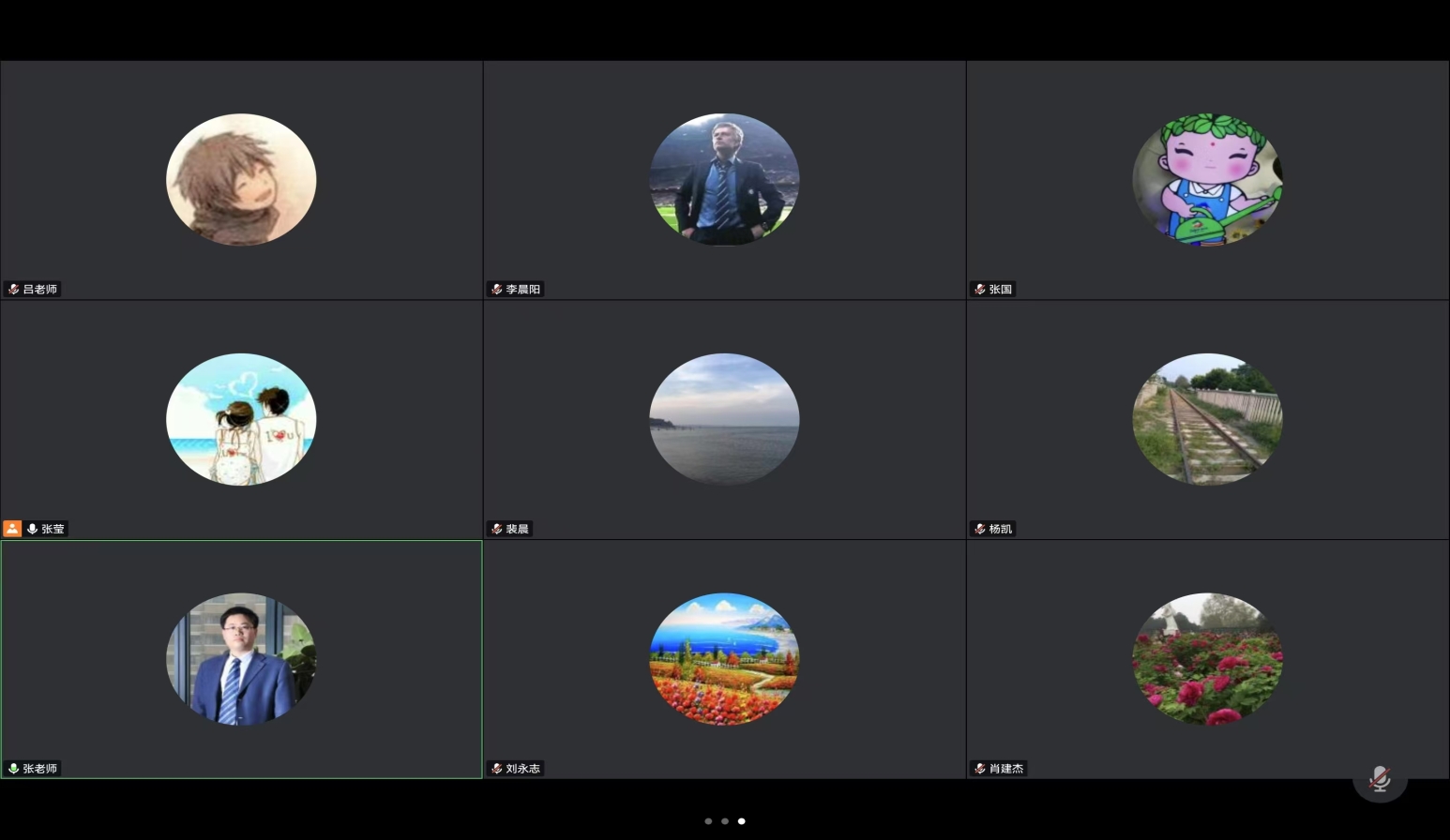Click 杨凯's railway track avatar
The height and width of the screenshot is (840, 1450).
click(1207, 419)
